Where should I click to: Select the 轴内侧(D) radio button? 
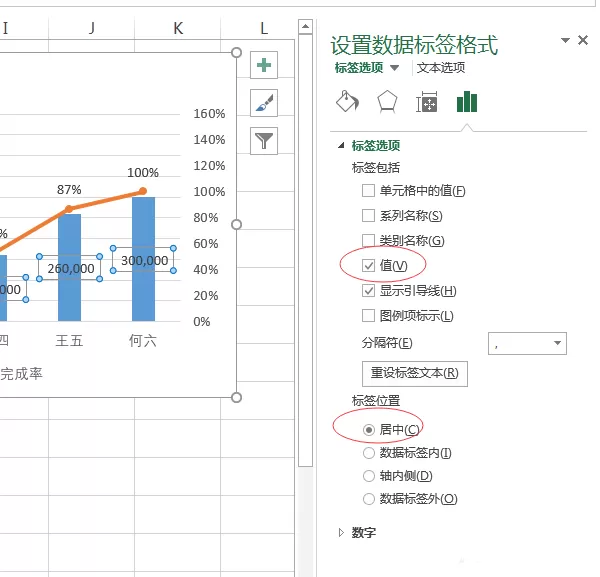[368, 476]
